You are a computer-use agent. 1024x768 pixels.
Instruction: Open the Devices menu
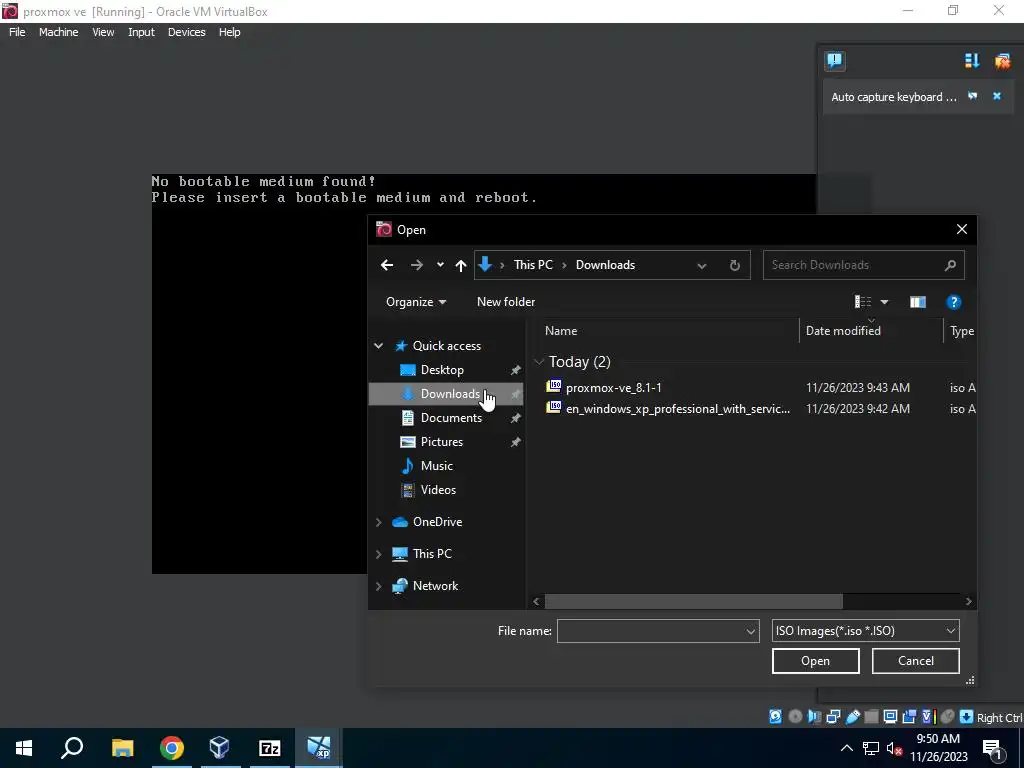[x=186, y=32]
